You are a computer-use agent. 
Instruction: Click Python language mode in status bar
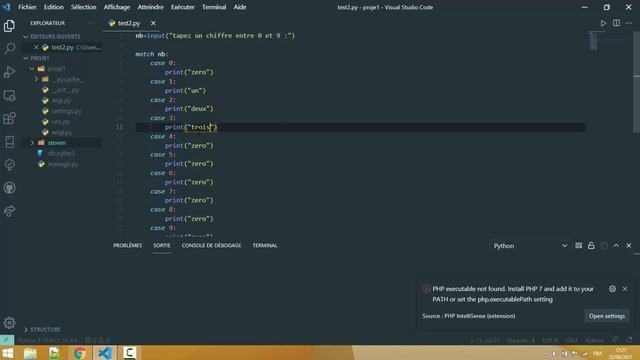tap(594, 340)
